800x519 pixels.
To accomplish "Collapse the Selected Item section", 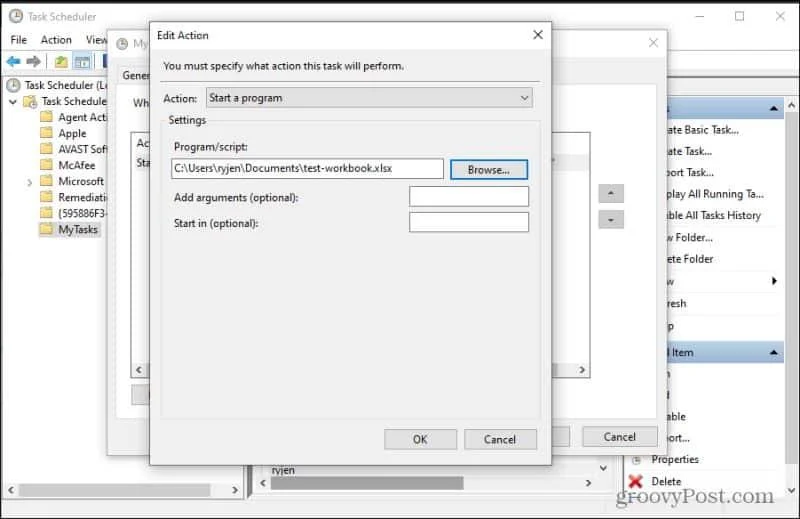I will coord(773,352).
